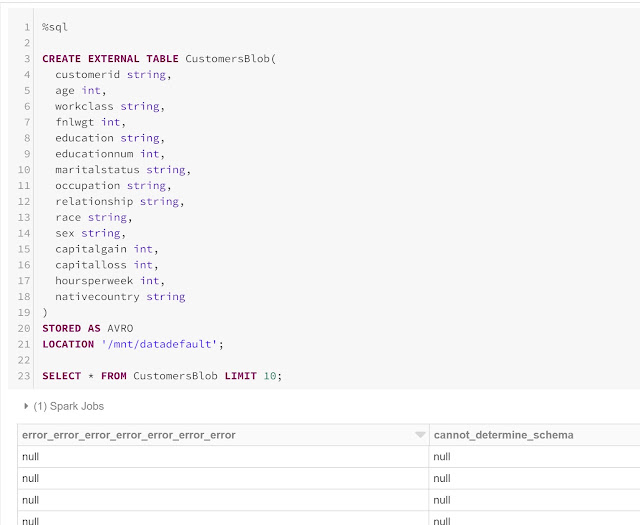This screenshot has height=525, width=640.
Task: Click the error_error_error_error_error_error_error column header text
Action: point(129,435)
